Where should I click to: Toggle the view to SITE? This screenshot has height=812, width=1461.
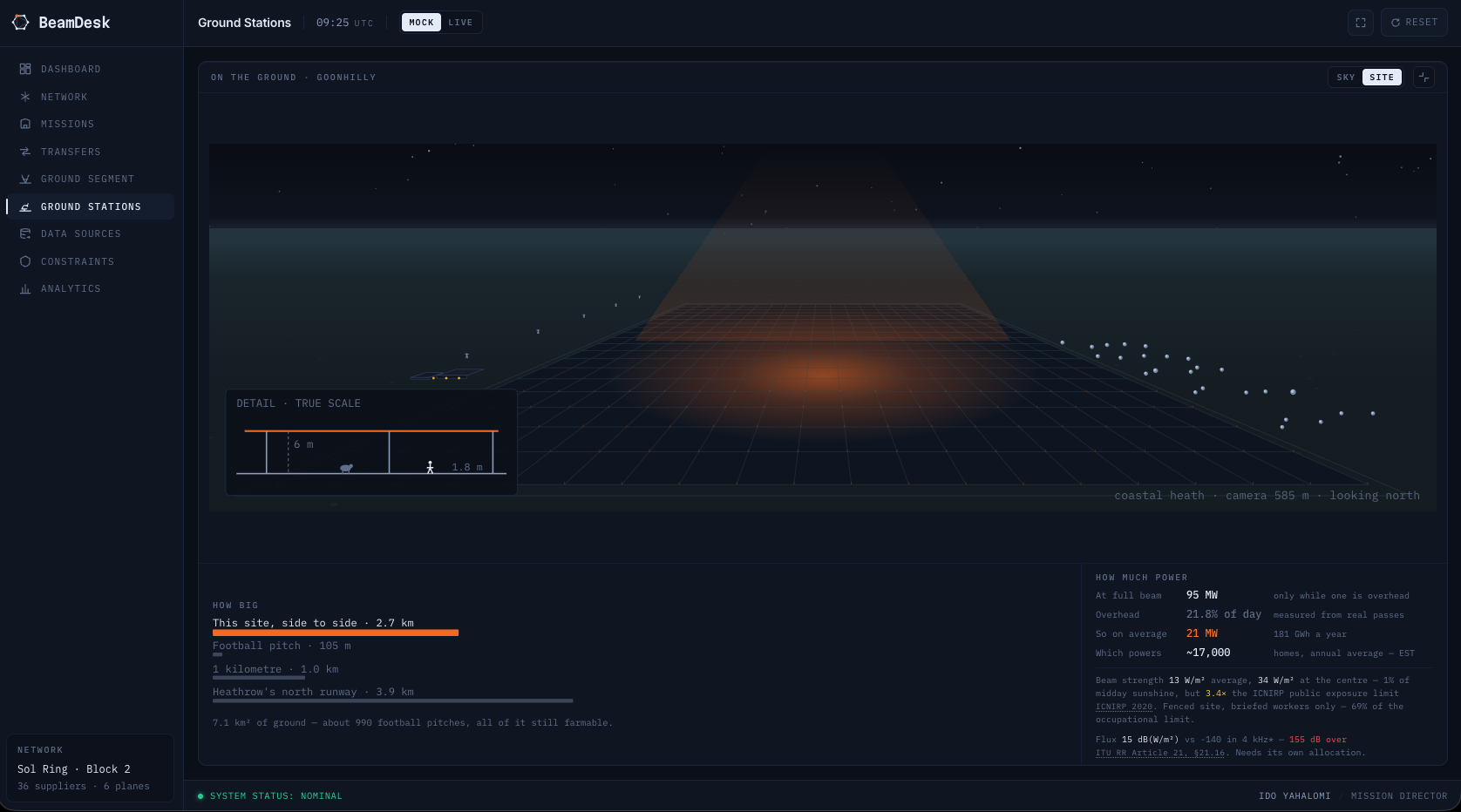click(1382, 78)
